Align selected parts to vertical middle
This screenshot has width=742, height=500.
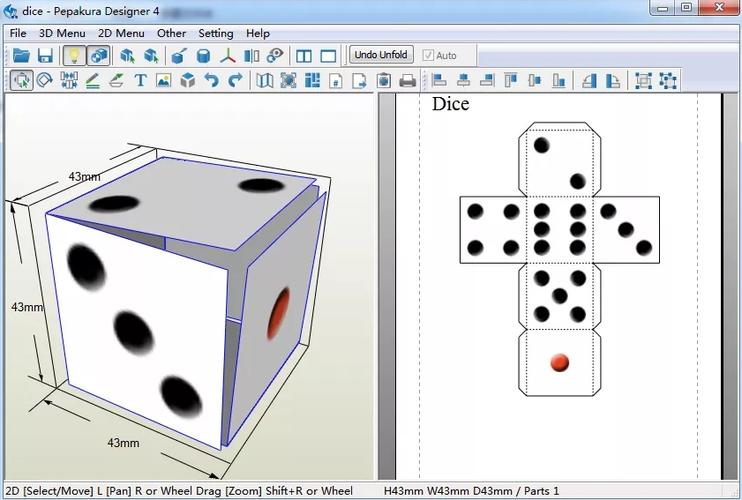[x=535, y=80]
